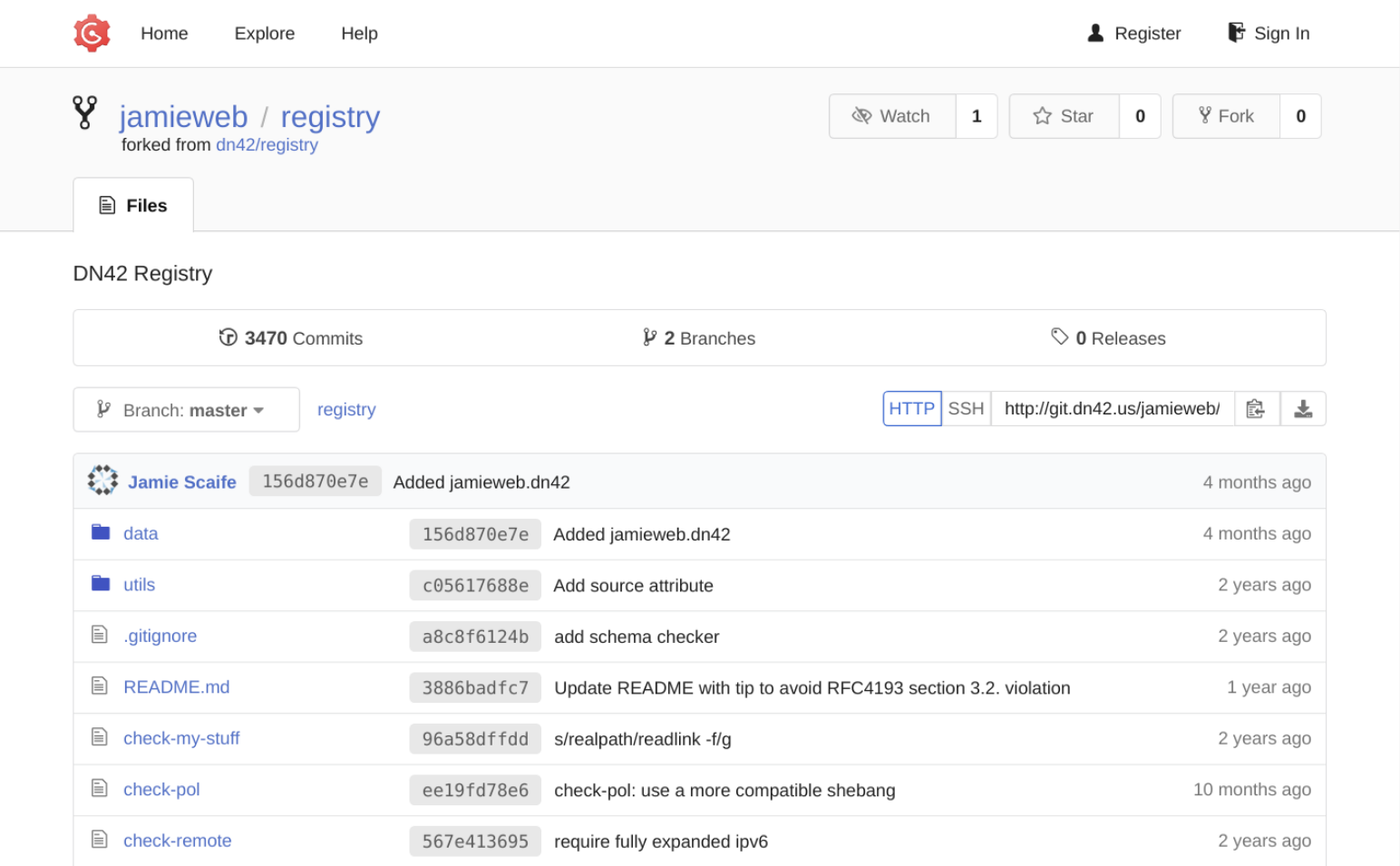Image resolution: width=1400 pixels, height=866 pixels.
Task: Star the registry repository
Action: click(1065, 116)
